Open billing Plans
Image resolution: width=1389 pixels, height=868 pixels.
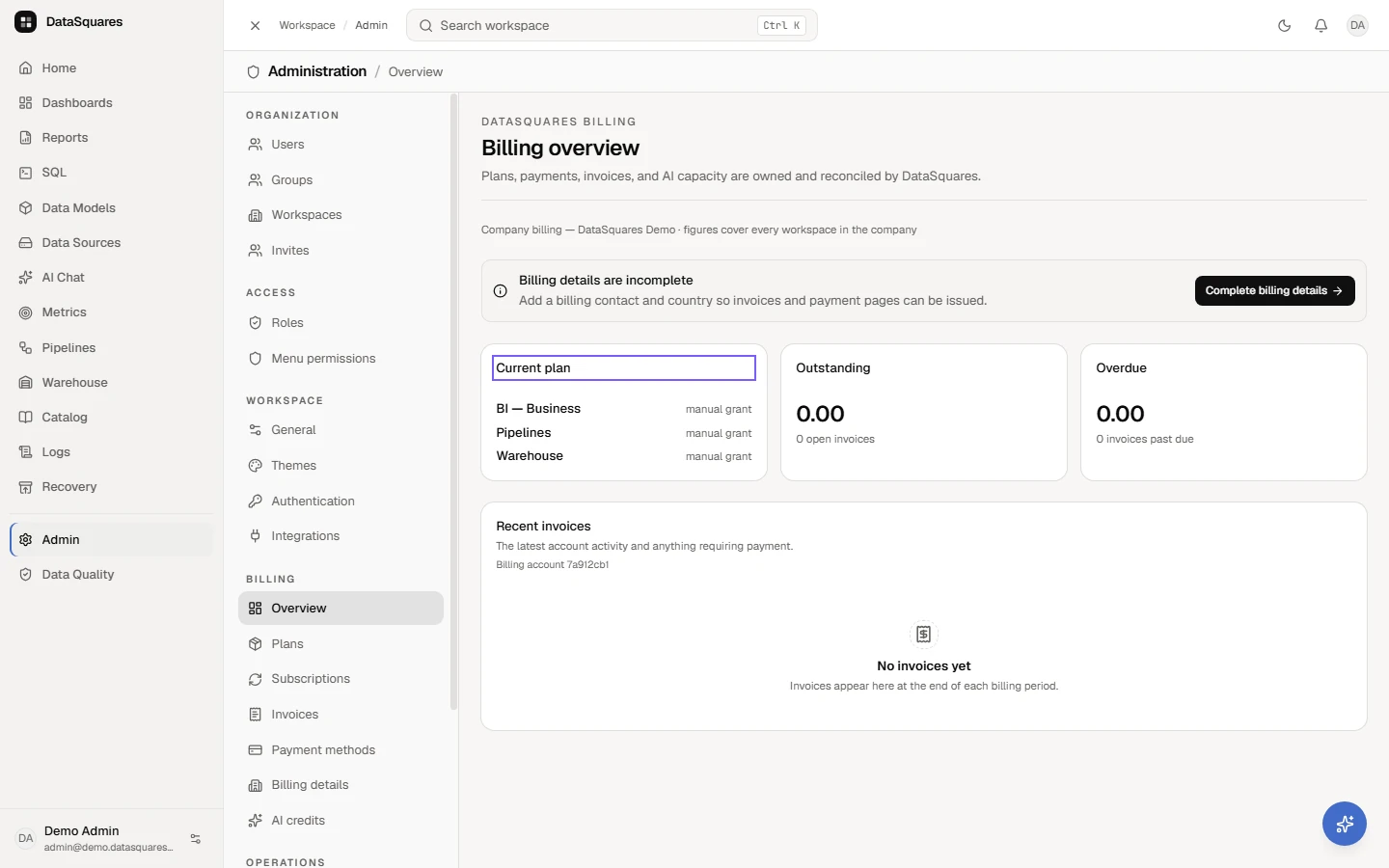click(340, 644)
